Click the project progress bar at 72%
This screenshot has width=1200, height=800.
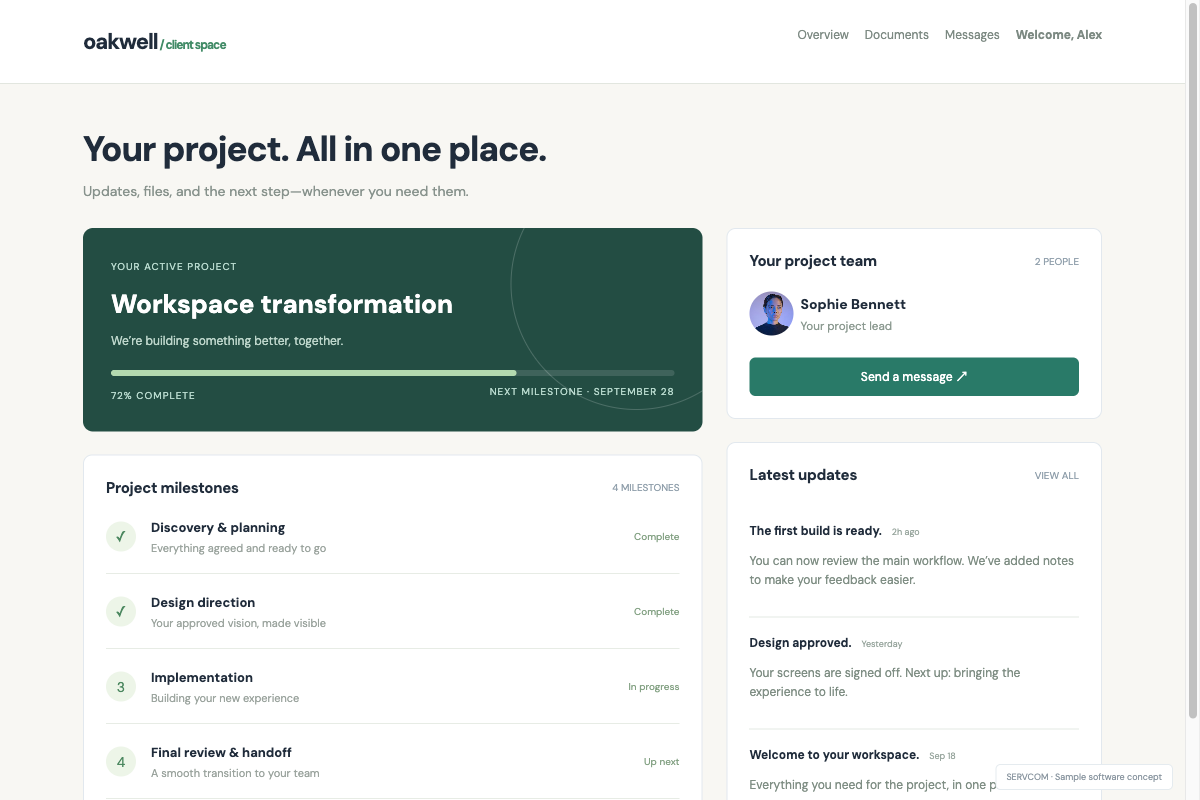[x=393, y=373]
